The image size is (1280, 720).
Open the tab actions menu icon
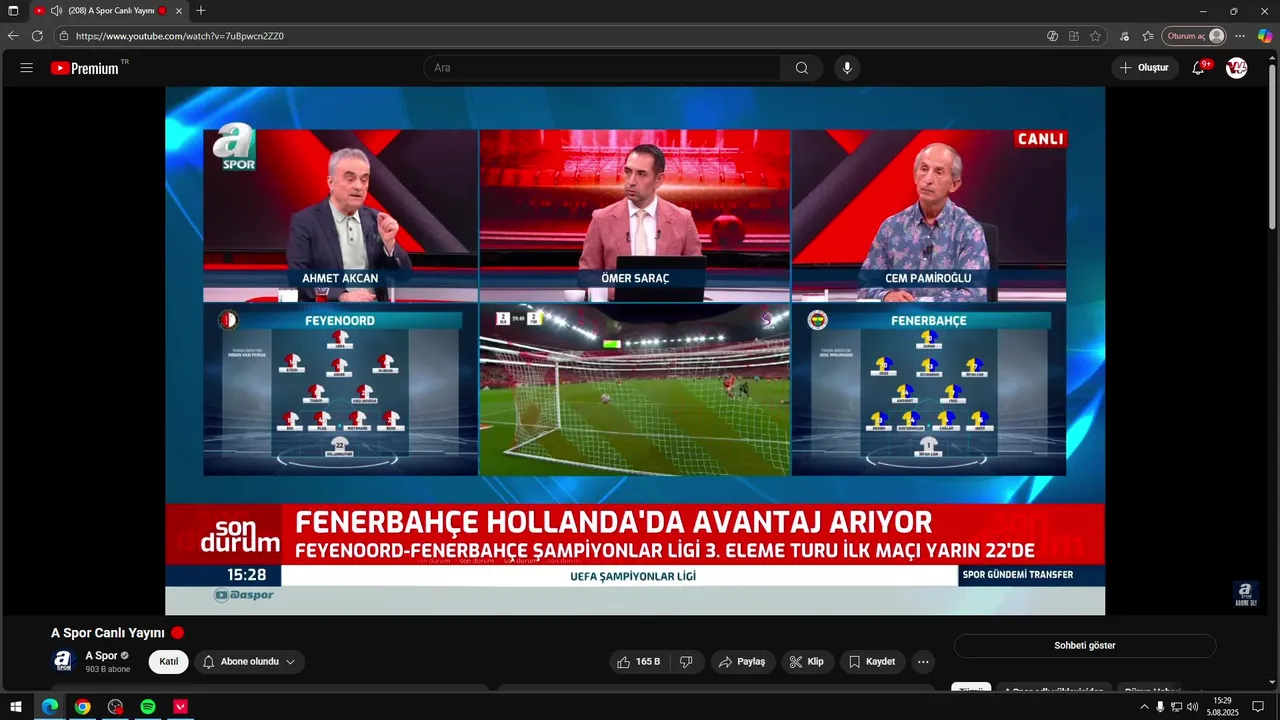(x=13, y=11)
